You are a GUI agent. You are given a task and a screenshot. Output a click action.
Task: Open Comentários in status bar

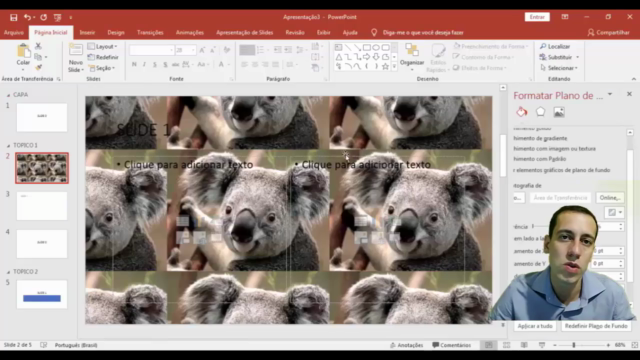451,345
